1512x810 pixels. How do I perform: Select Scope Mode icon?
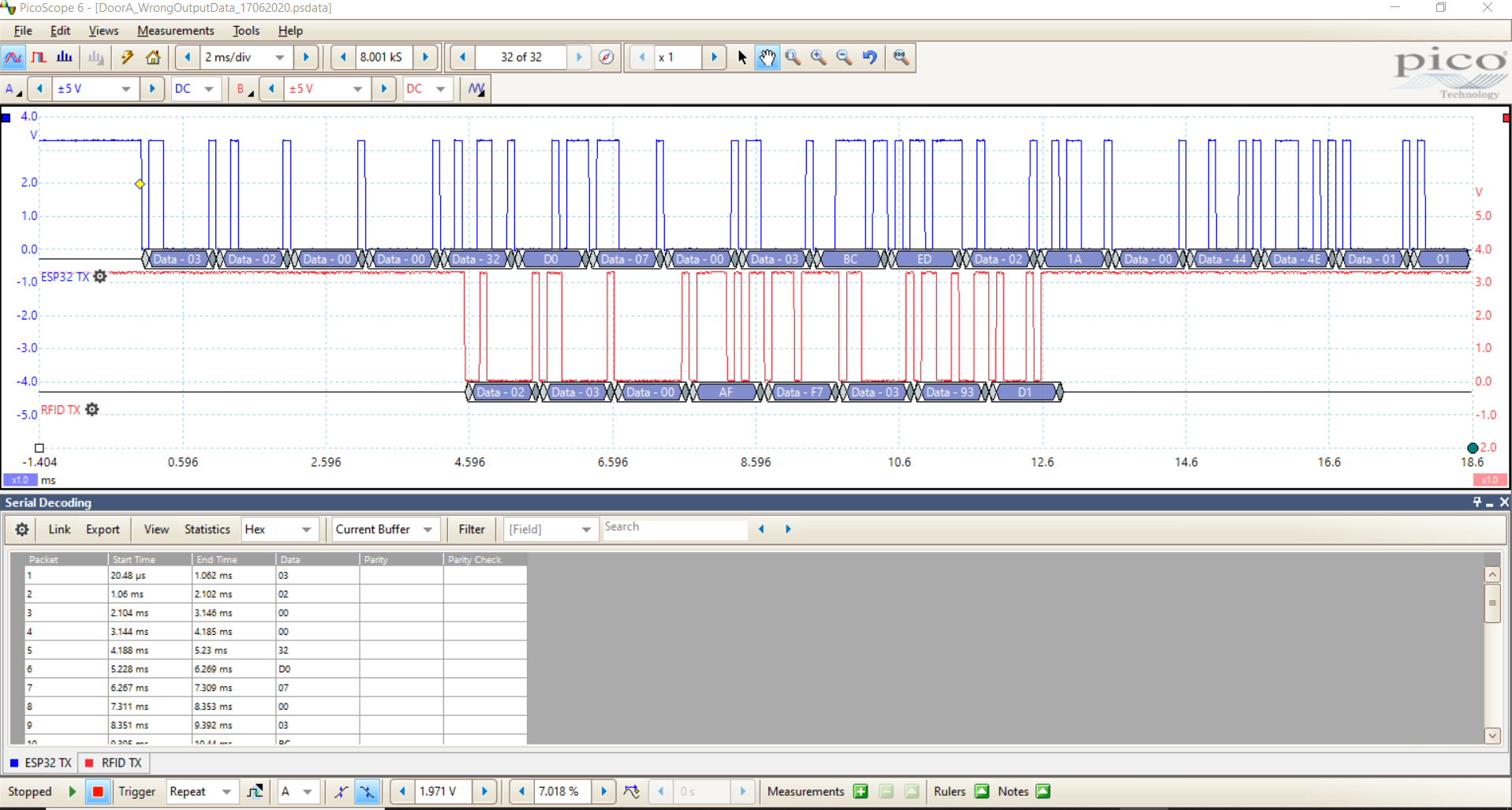click(13, 58)
